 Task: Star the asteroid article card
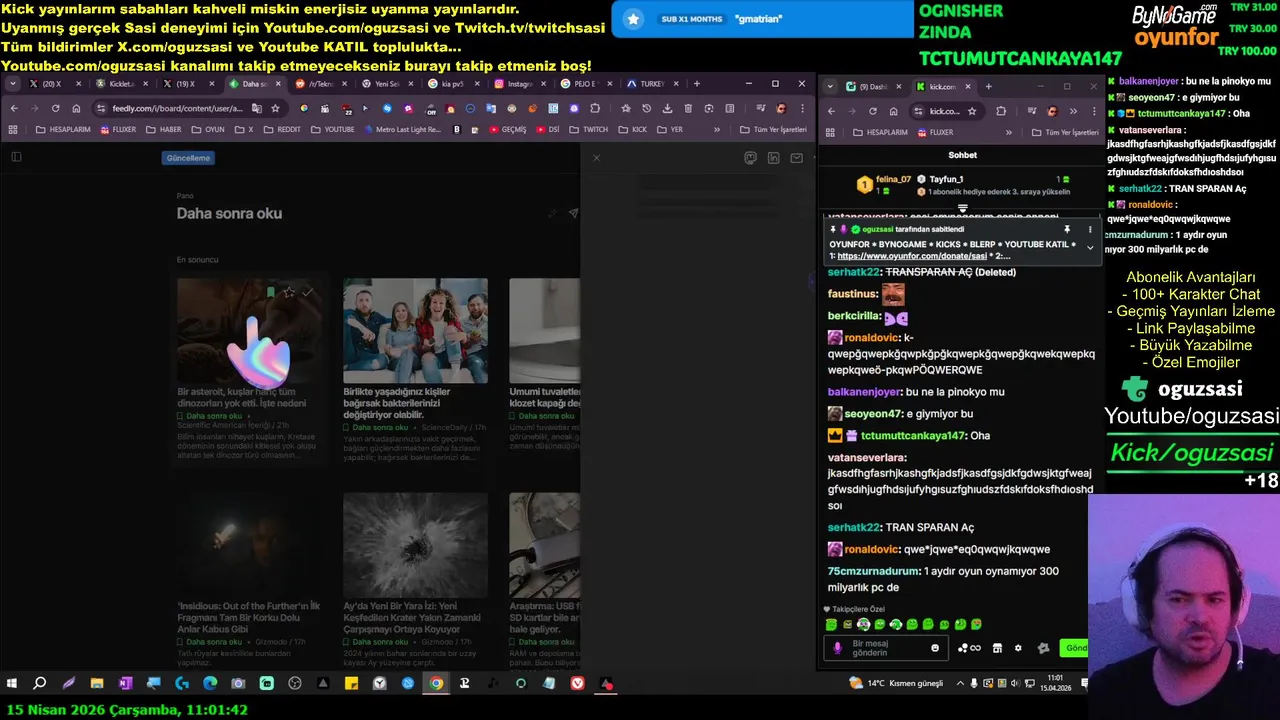tap(289, 292)
